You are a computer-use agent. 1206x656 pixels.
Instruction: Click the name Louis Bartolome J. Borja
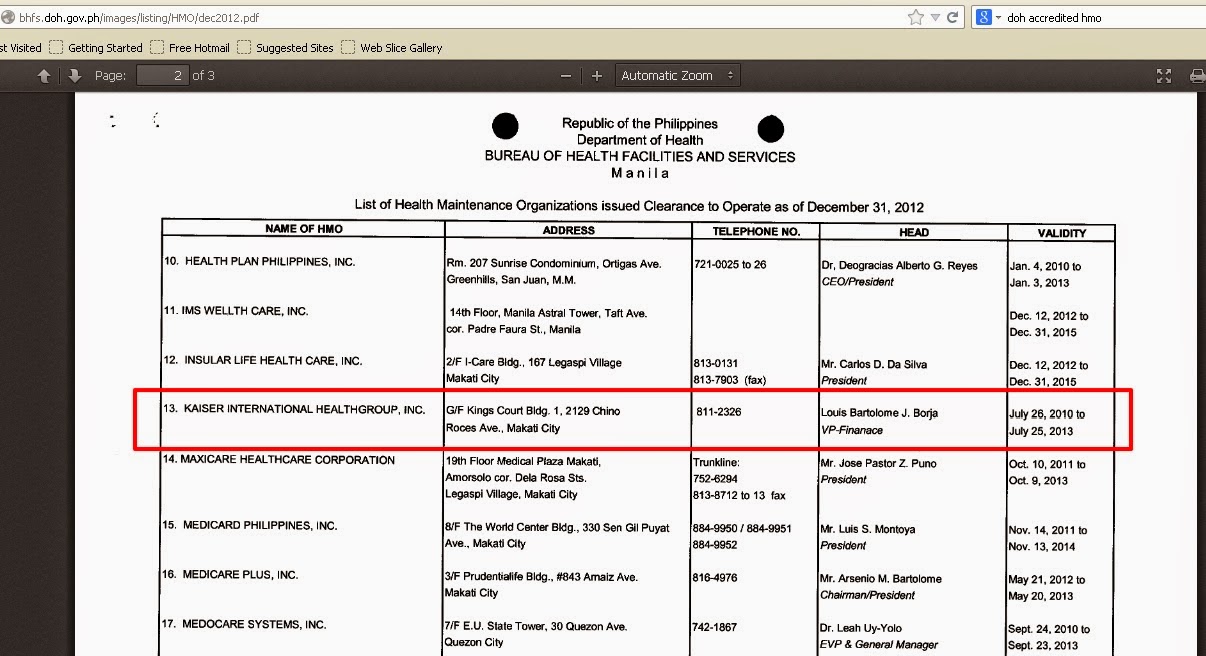pyautogui.click(x=879, y=412)
